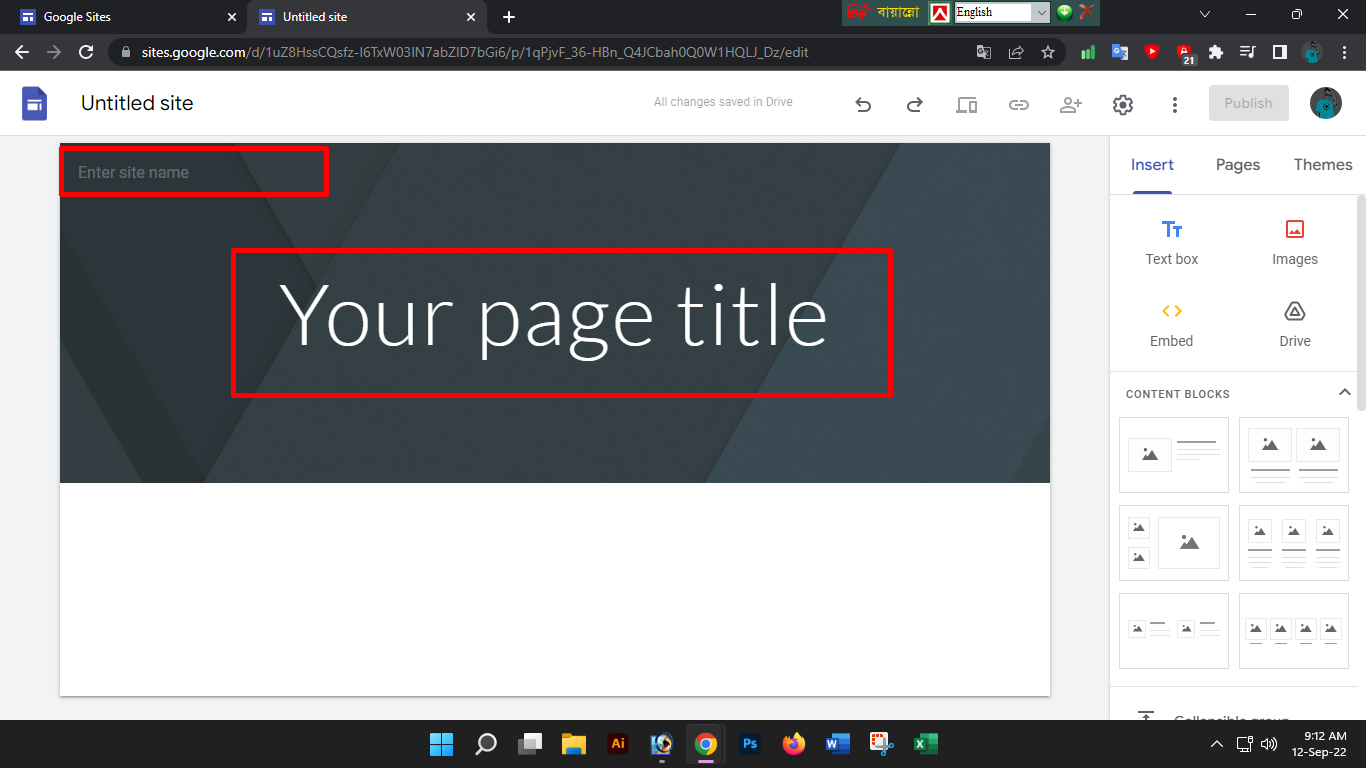Switch to the Pages tab
Viewport: 1366px width, 768px height.
click(1237, 165)
